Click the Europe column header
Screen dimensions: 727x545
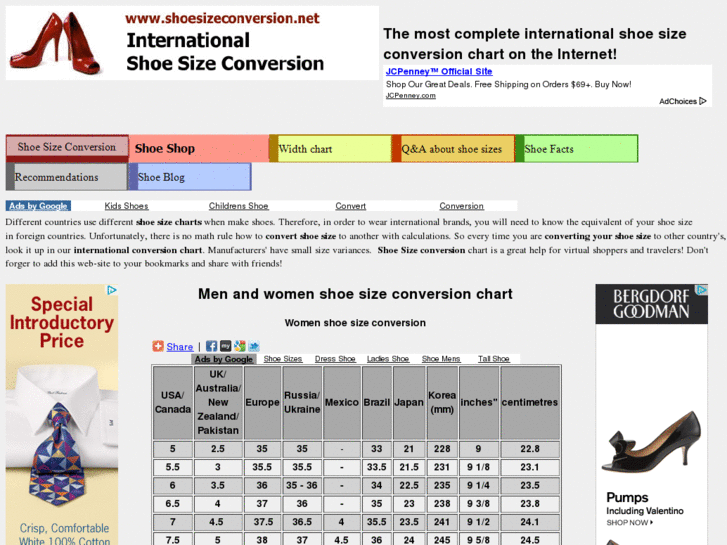tap(262, 402)
